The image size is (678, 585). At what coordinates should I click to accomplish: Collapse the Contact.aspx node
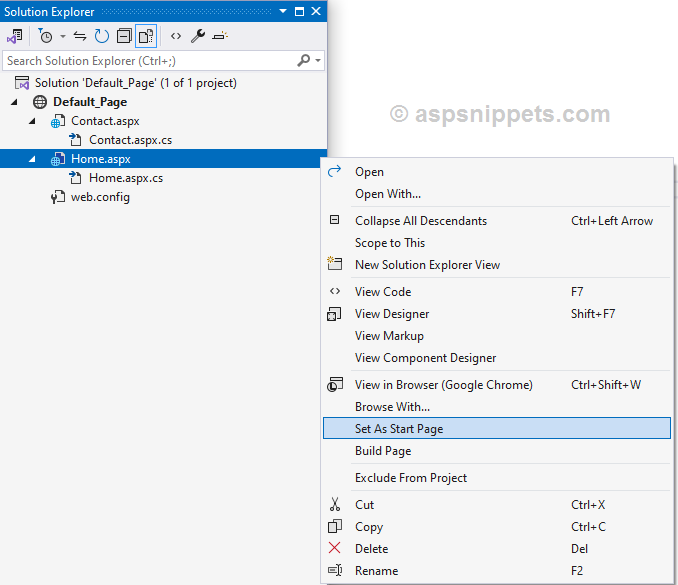tap(32, 121)
